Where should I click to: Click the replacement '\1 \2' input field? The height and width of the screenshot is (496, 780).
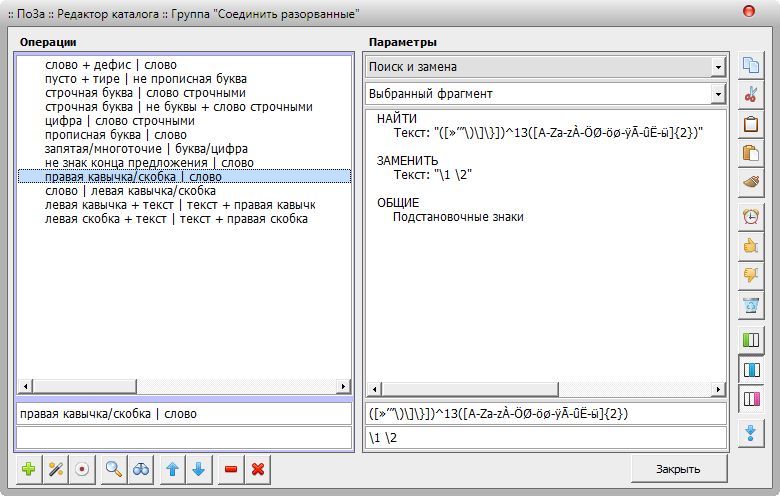pyautogui.click(x=546, y=438)
